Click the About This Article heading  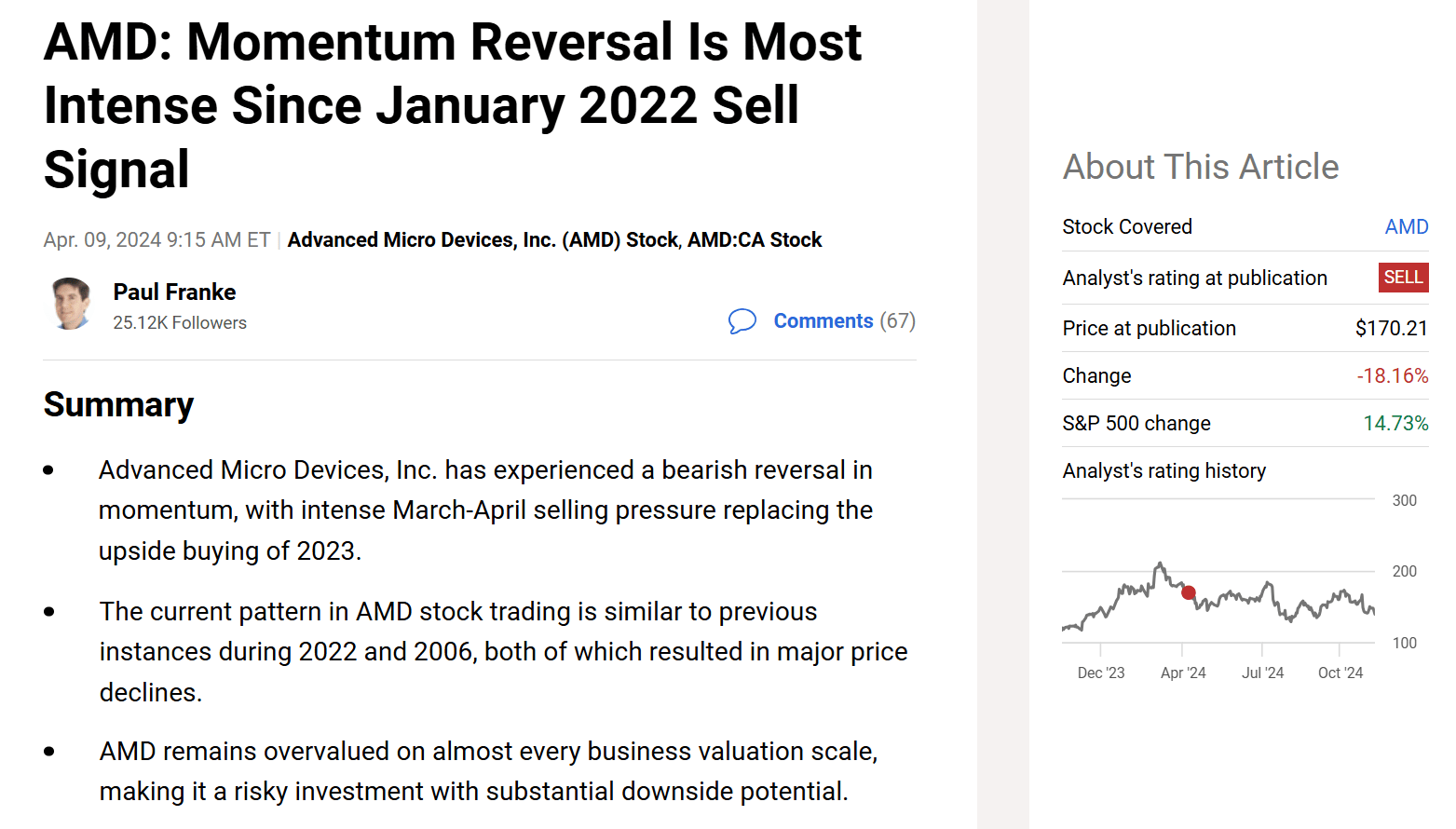pos(1201,168)
